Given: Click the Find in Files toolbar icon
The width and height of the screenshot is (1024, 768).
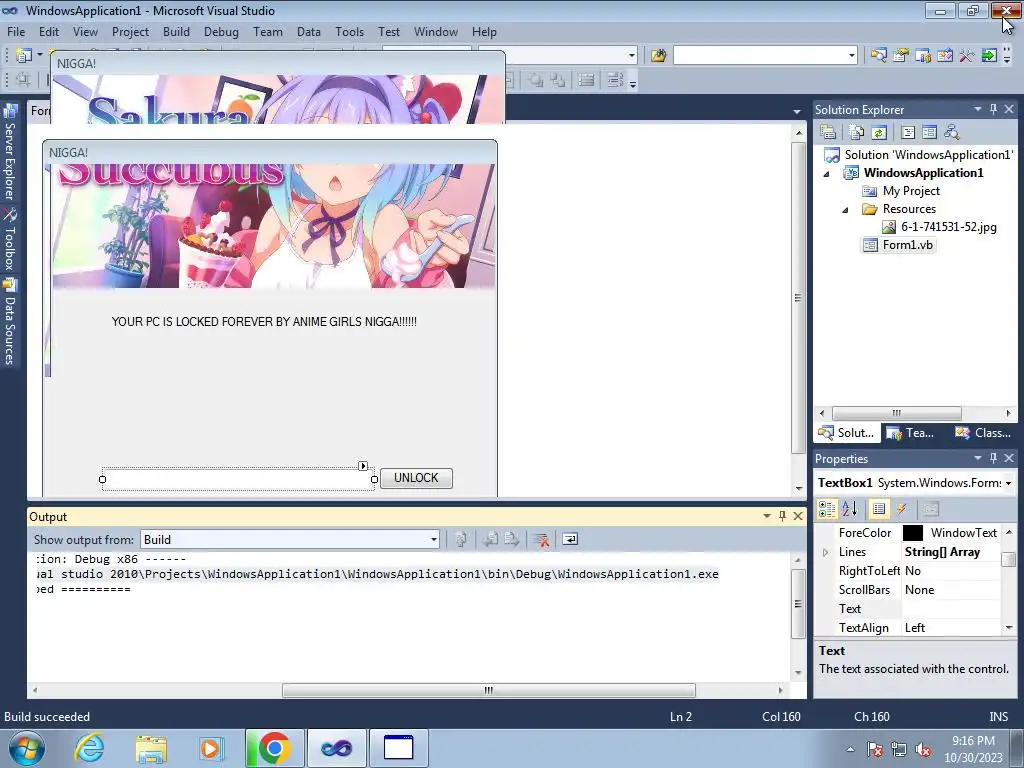Looking at the screenshot, I should tap(658, 56).
